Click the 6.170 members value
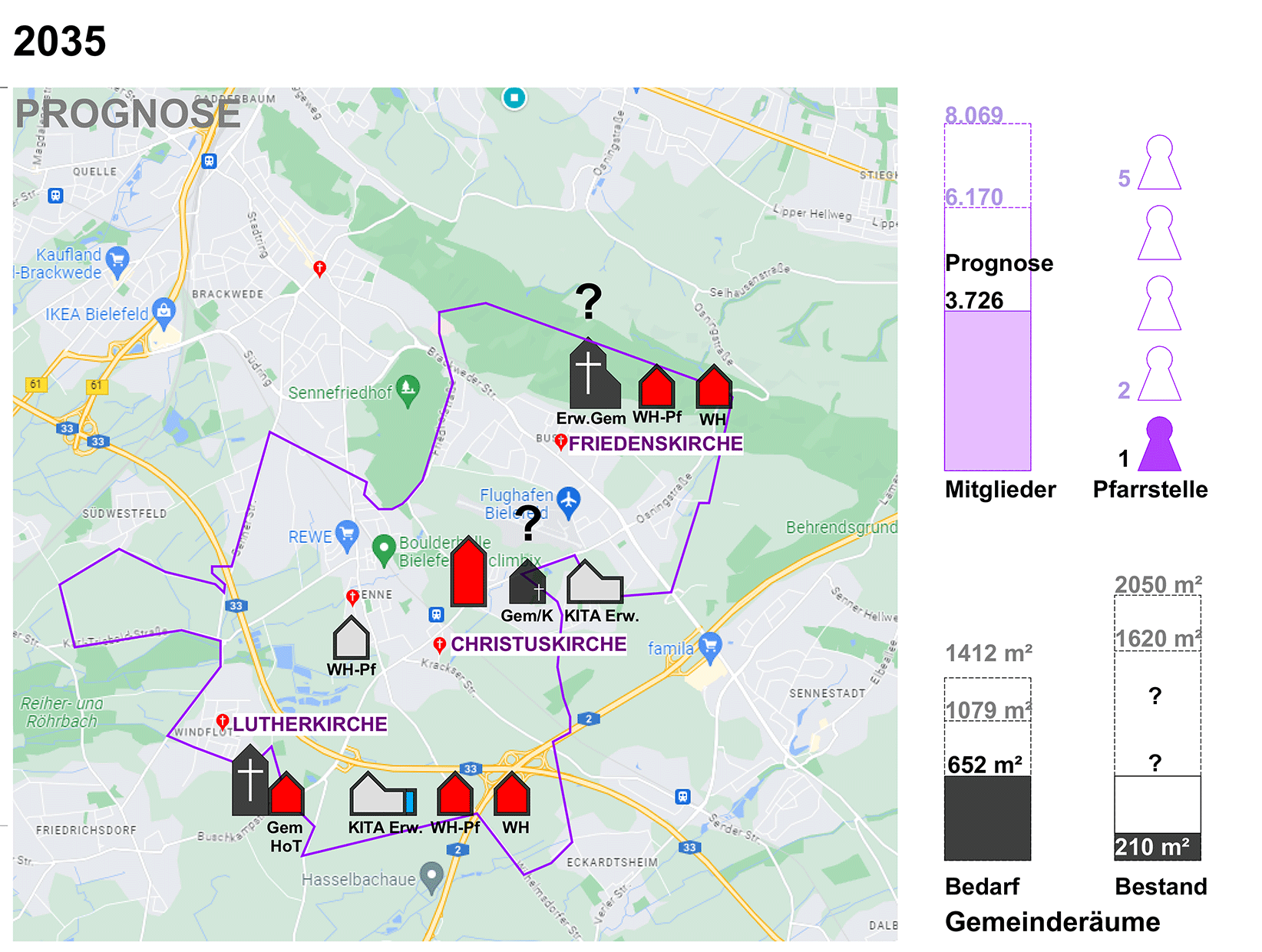 point(974,197)
